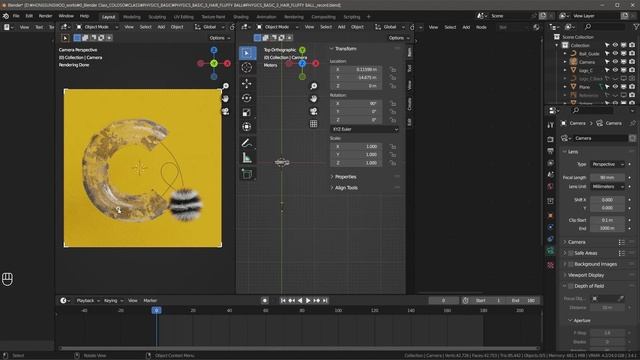
Task: Open Options popover in camera viewport
Action: coord(220,38)
